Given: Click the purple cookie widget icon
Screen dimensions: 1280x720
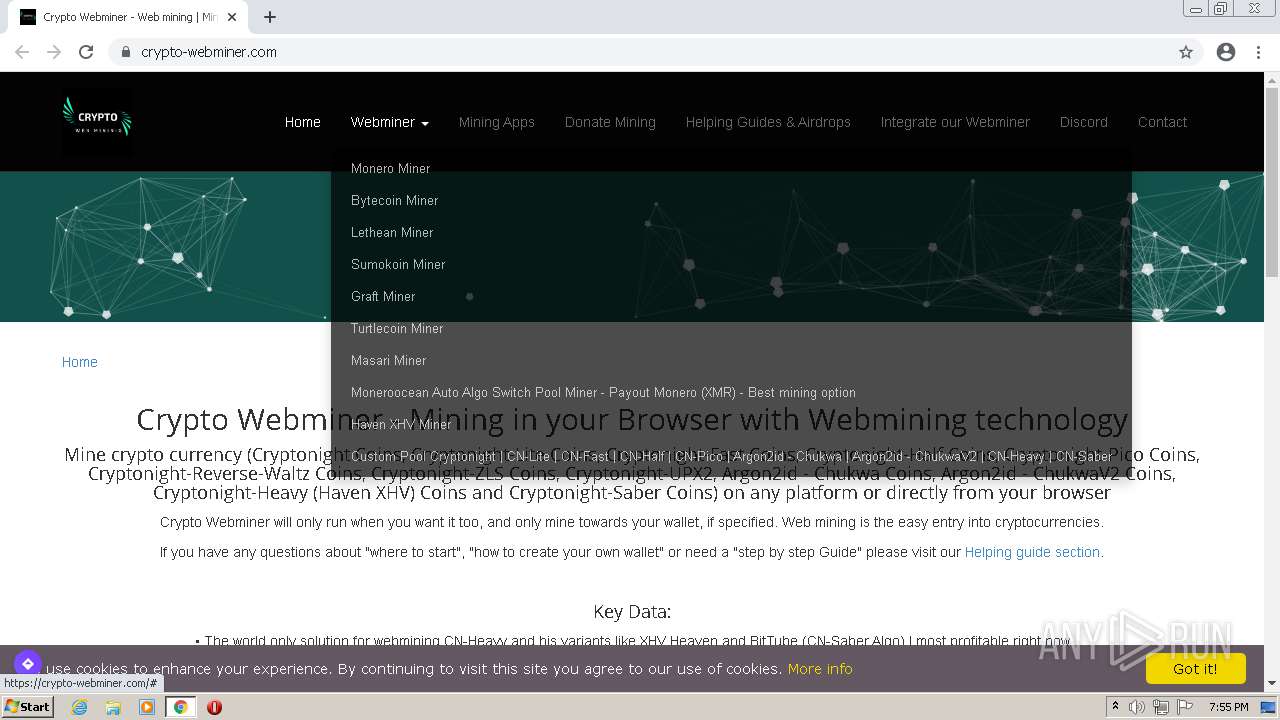Looking at the screenshot, I should pos(27,664).
